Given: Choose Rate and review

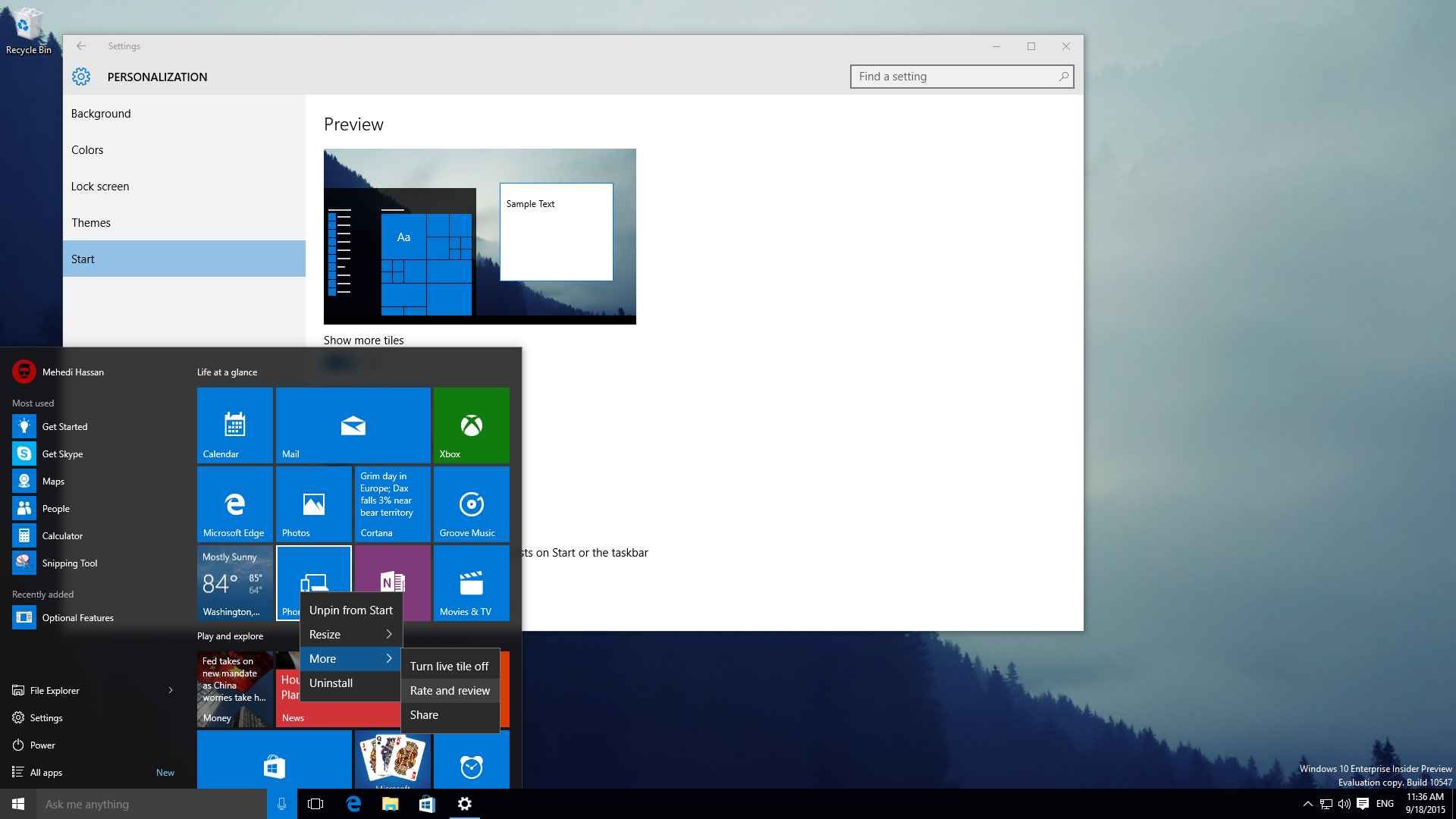Looking at the screenshot, I should click(450, 690).
